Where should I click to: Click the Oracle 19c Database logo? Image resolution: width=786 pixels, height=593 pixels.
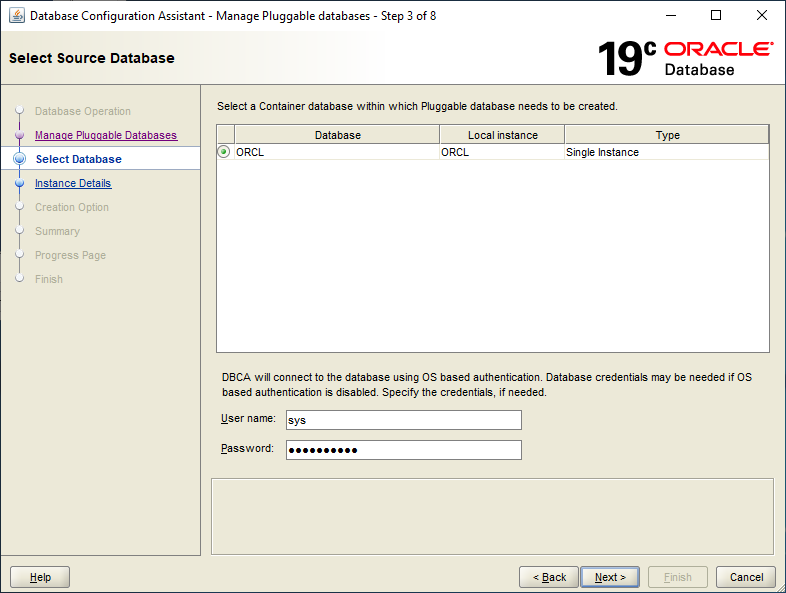(x=685, y=58)
